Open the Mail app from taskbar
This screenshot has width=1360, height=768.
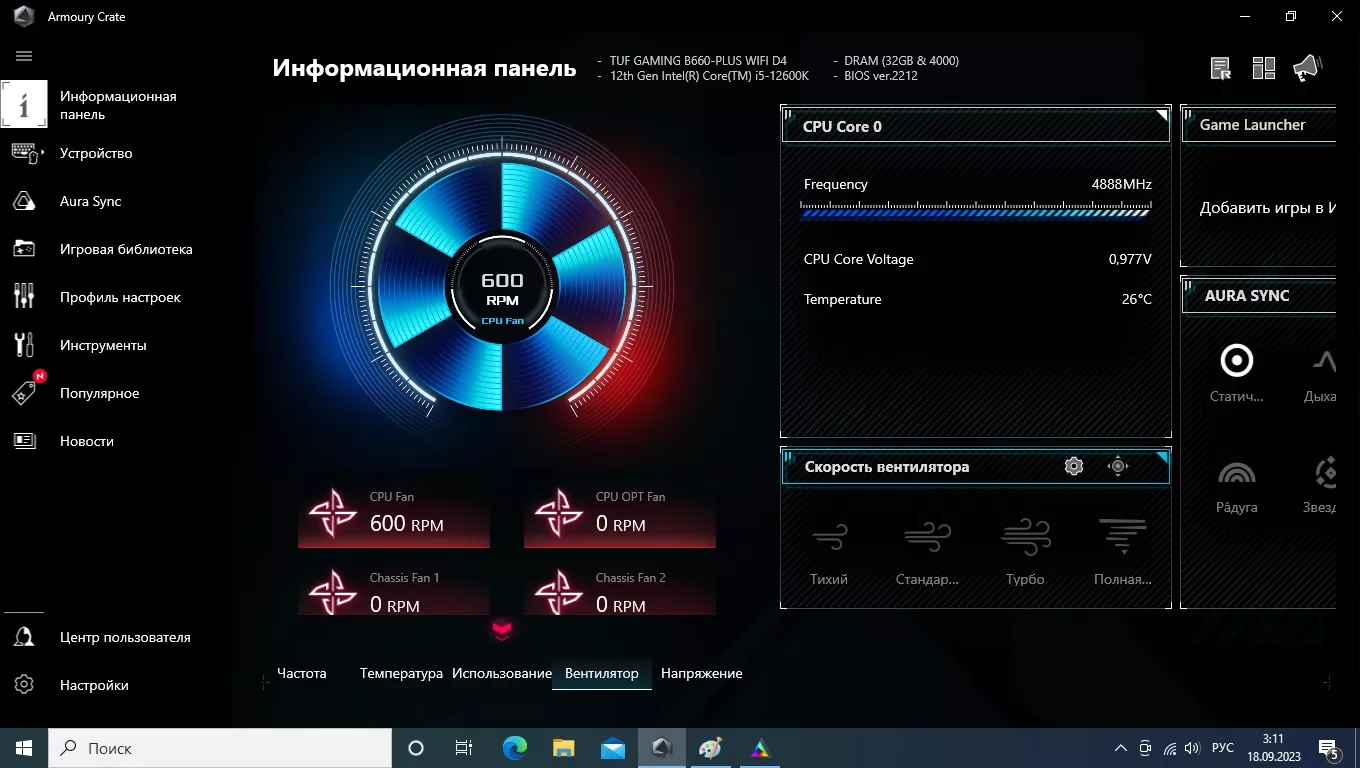click(612, 748)
